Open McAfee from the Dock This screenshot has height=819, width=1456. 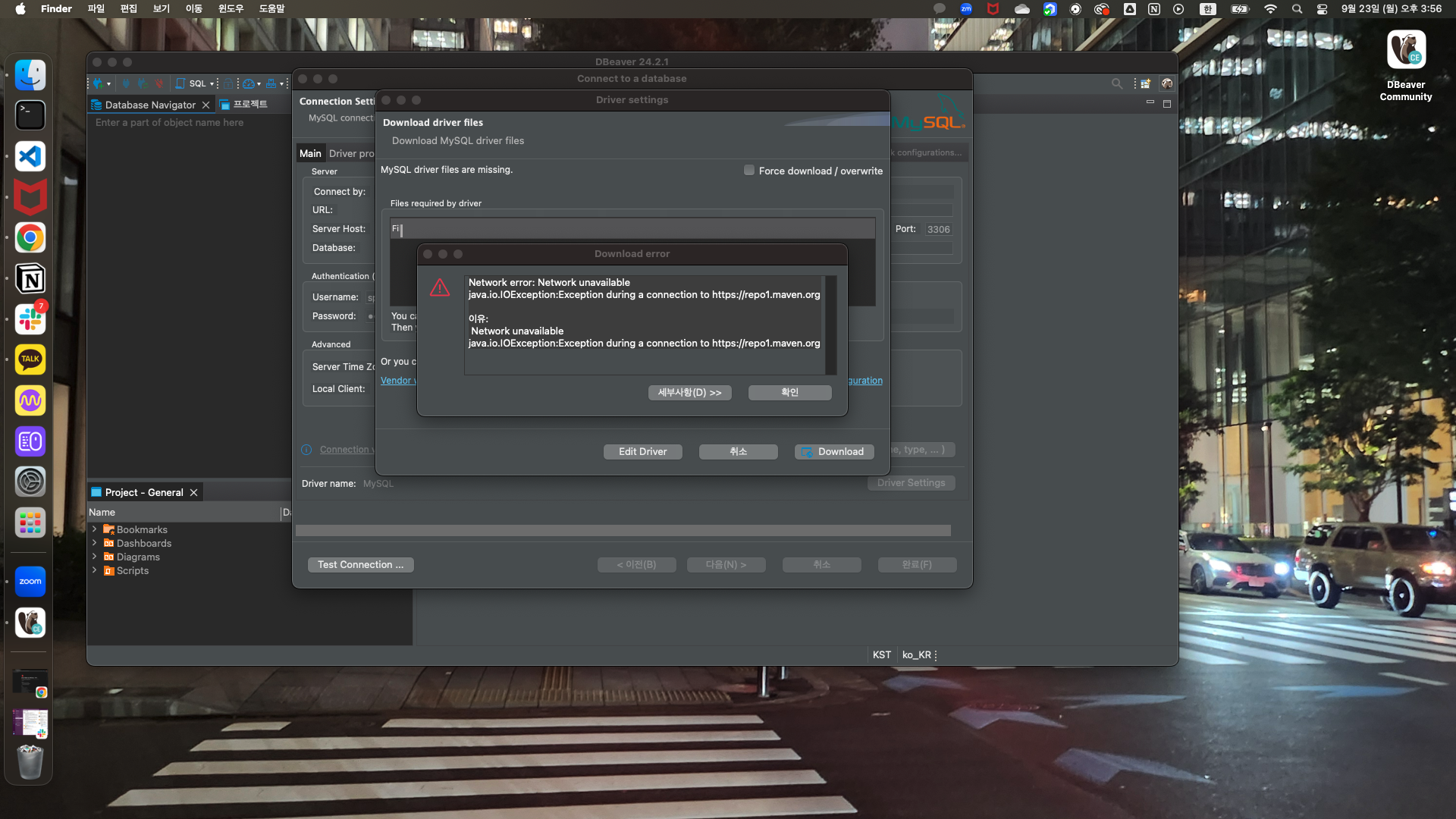[30, 197]
